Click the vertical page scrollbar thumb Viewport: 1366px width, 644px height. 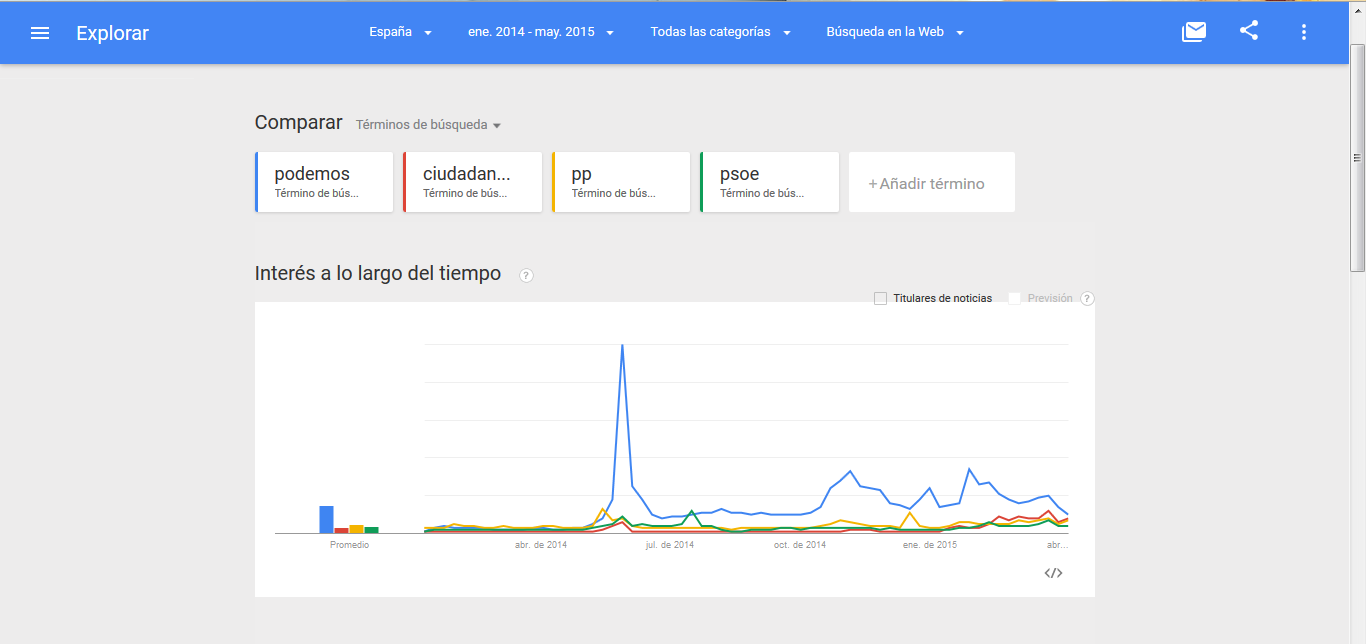[1357, 157]
